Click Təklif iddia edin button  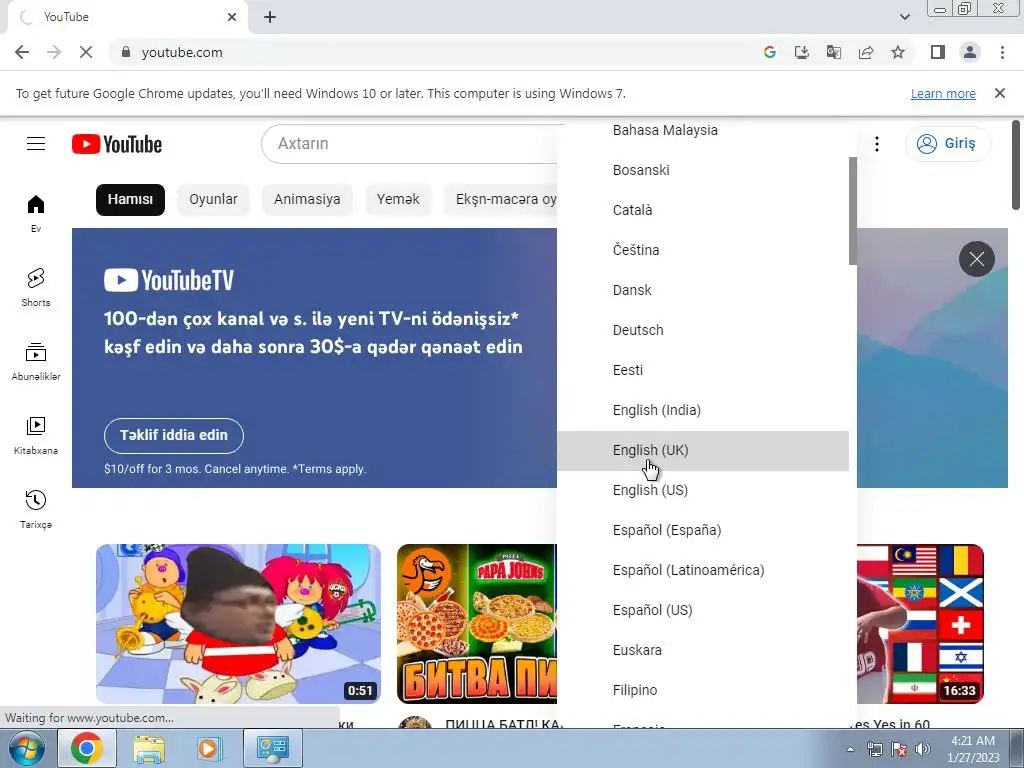(174, 436)
